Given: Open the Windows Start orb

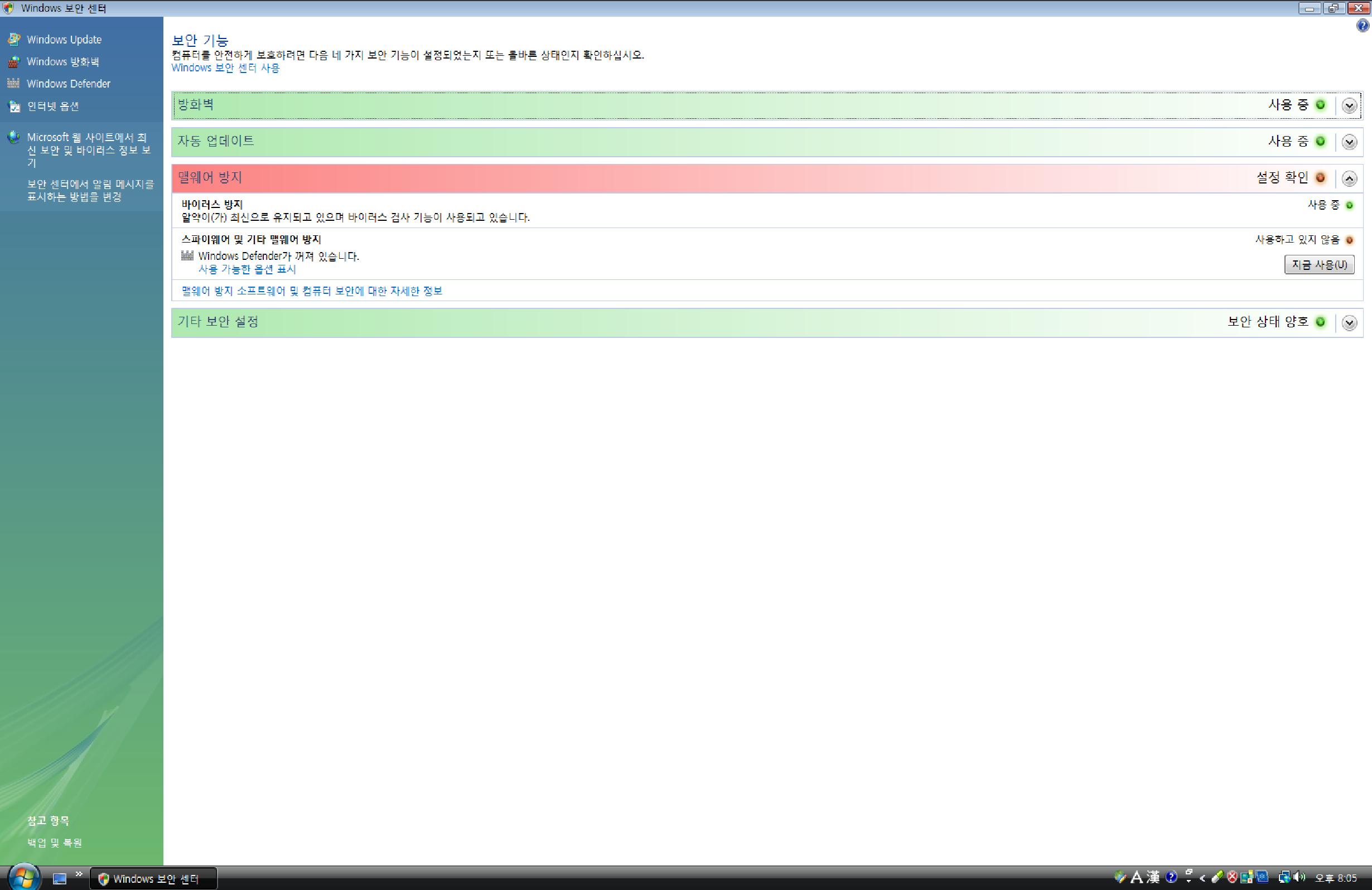Looking at the screenshot, I should click(23, 878).
